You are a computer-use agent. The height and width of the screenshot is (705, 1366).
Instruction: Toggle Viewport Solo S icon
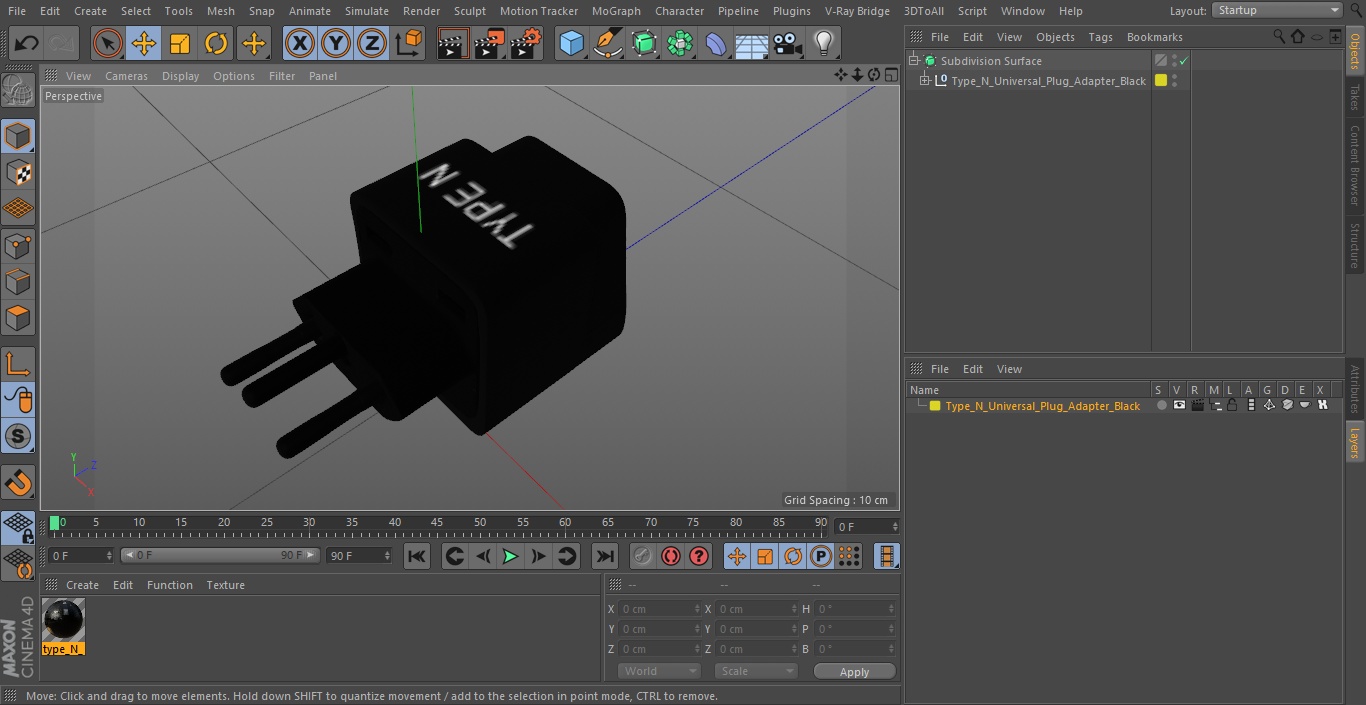[x=18, y=436]
